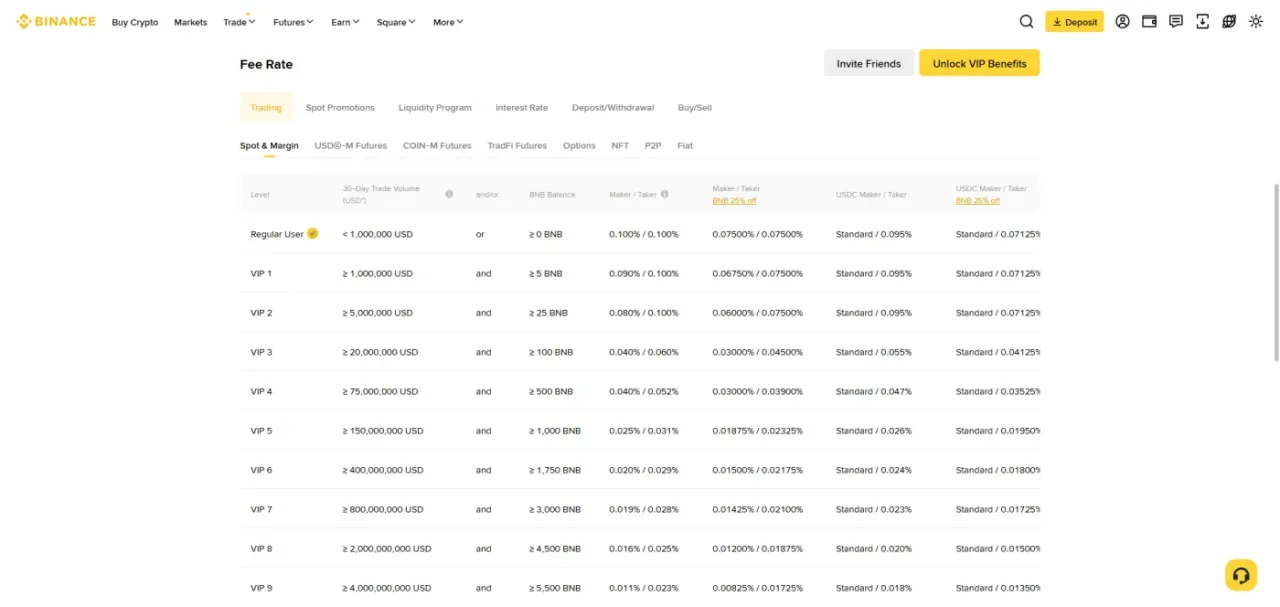
Task: Open the search magnifier icon
Action: [x=1026, y=22]
